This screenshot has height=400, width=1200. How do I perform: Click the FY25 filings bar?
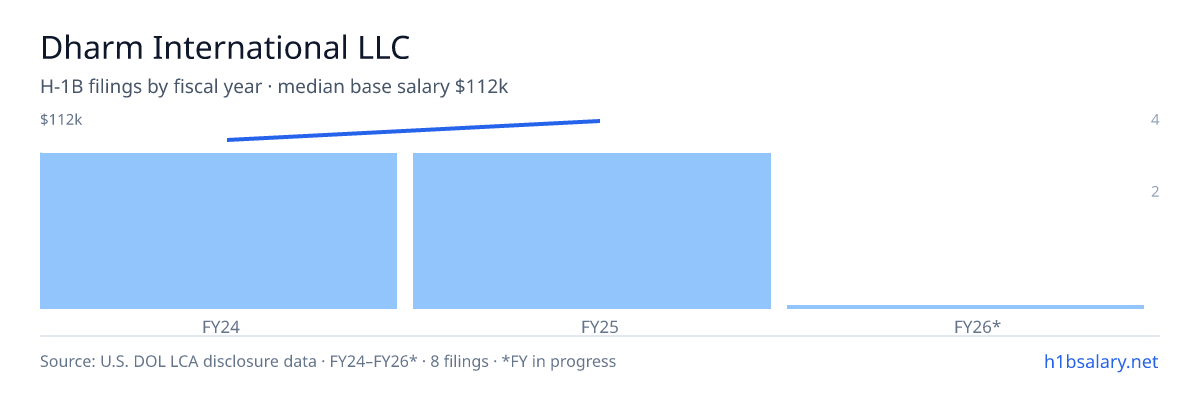click(592, 231)
